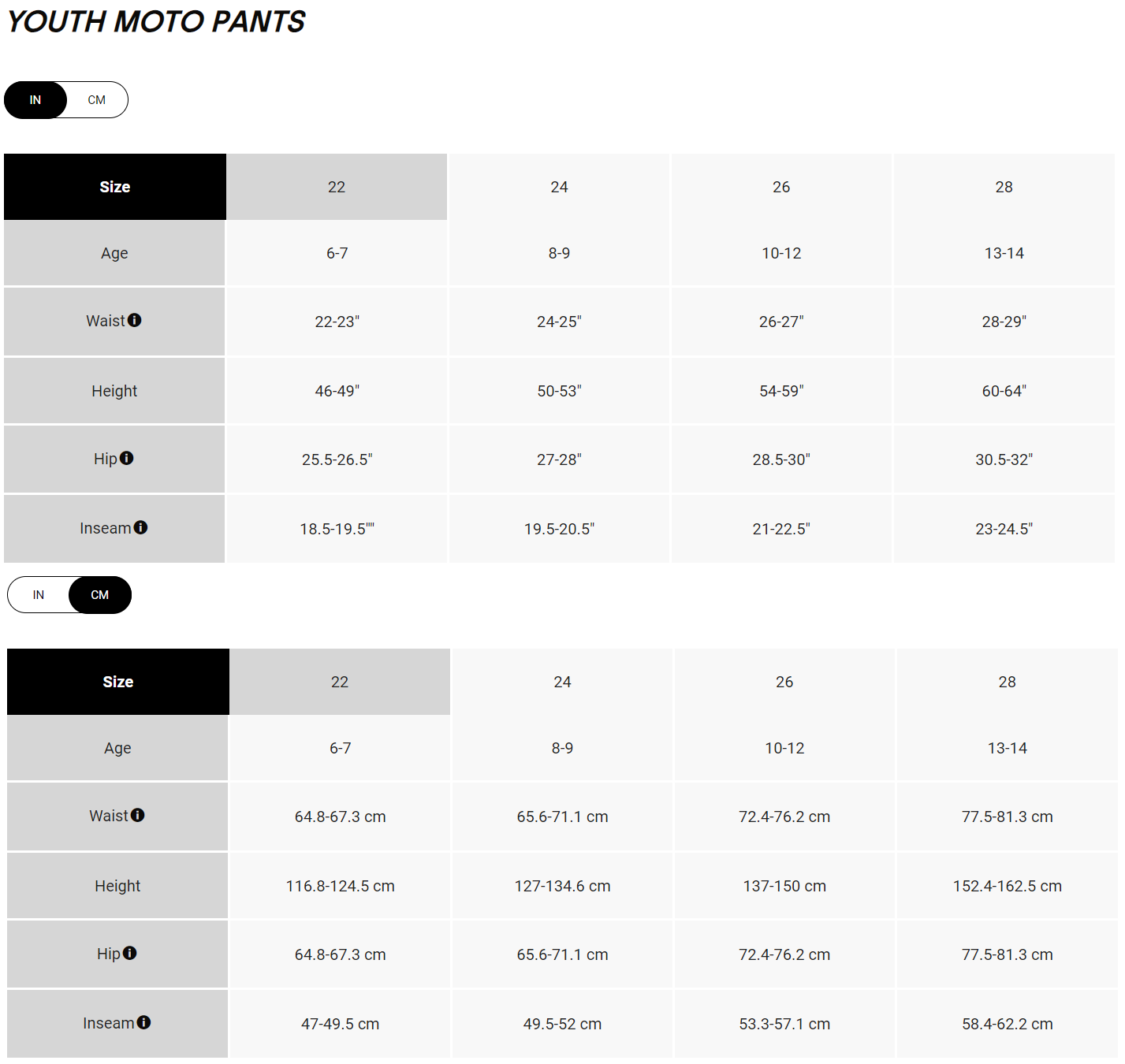
Task: Click the Height row label in inches table
Action: click(114, 390)
